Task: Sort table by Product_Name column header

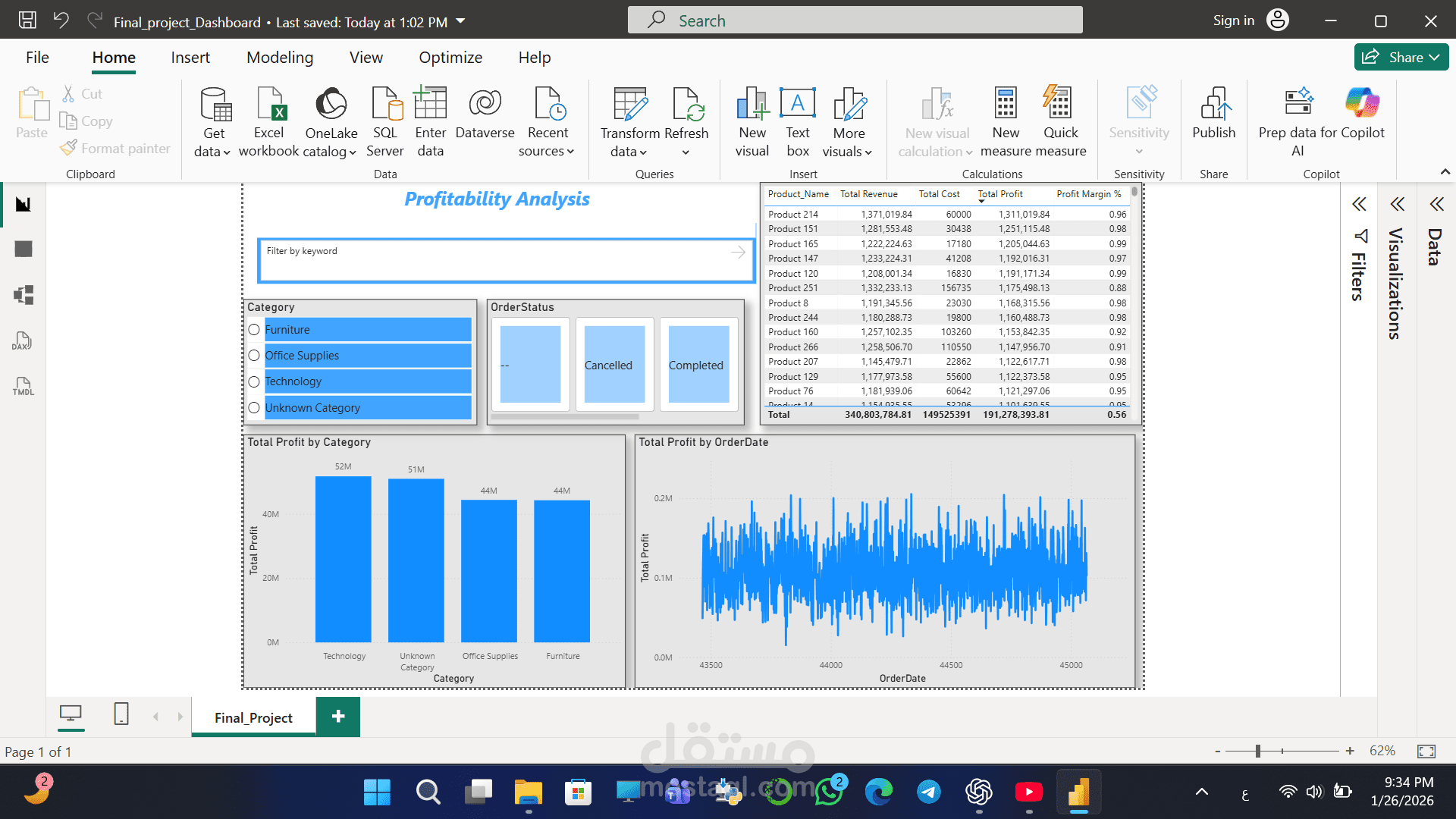Action: pyautogui.click(x=798, y=194)
